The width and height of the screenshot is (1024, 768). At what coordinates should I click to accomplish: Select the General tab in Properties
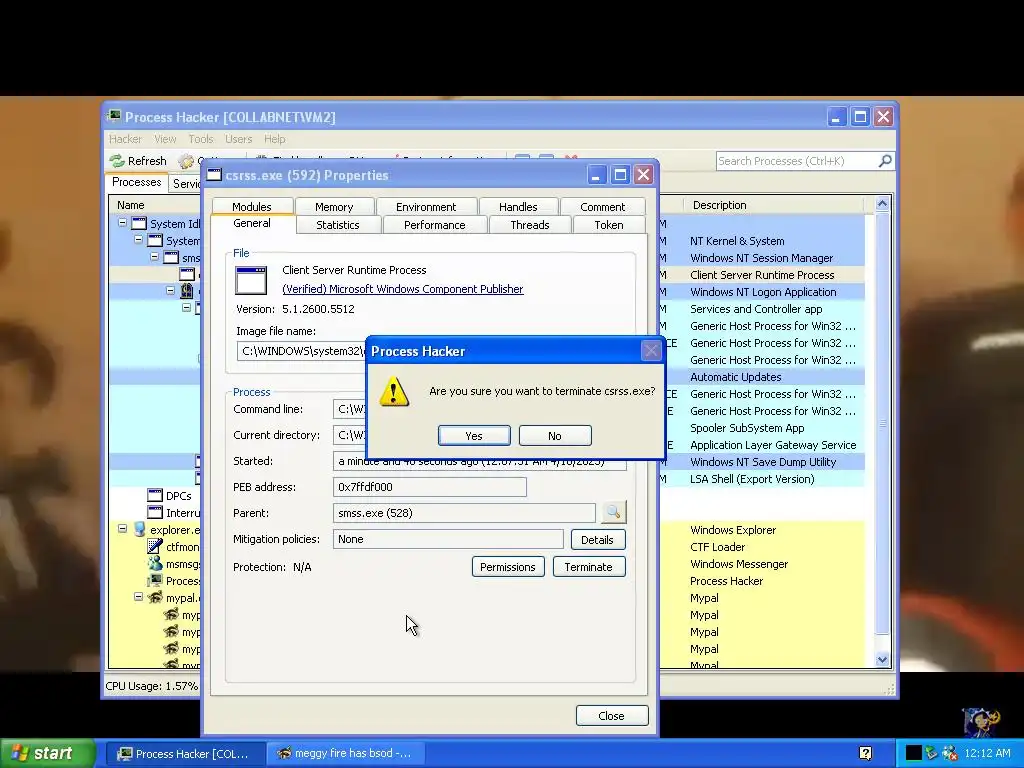pyautogui.click(x=251, y=223)
